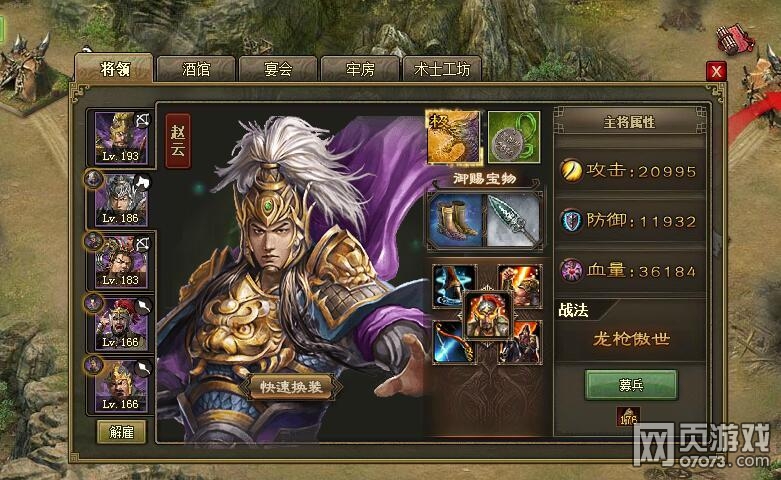Open the 宴会 tab
Viewport: 781px width, 480px height.
277,69
